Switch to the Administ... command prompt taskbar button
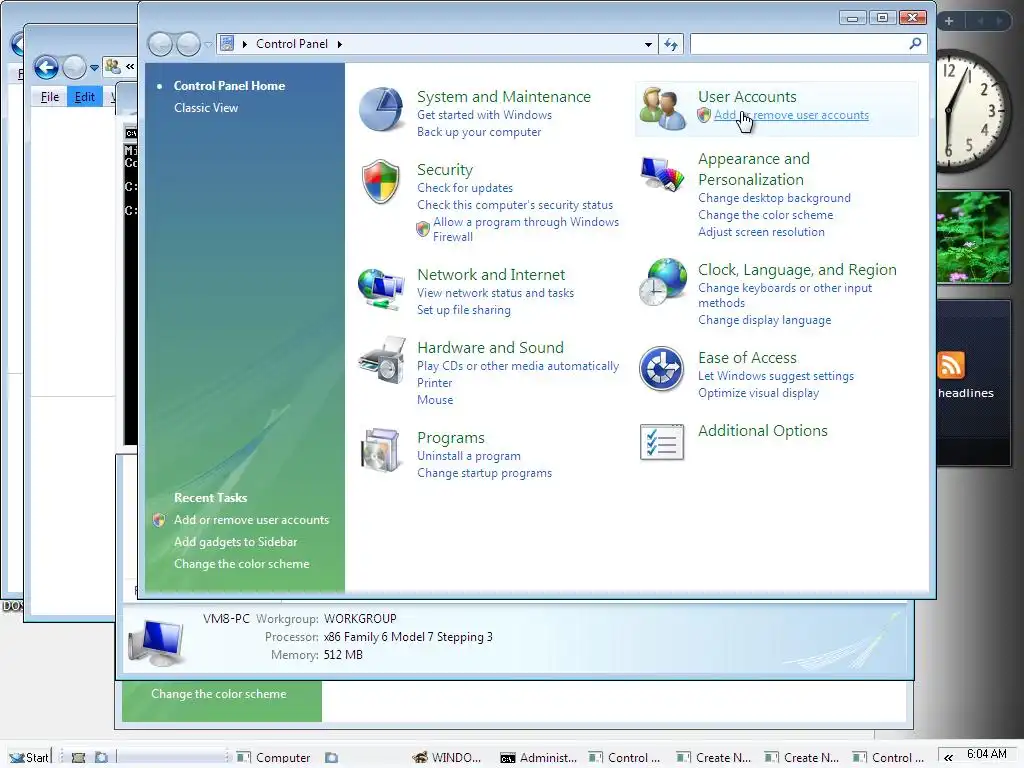This screenshot has width=1024, height=768. point(539,758)
